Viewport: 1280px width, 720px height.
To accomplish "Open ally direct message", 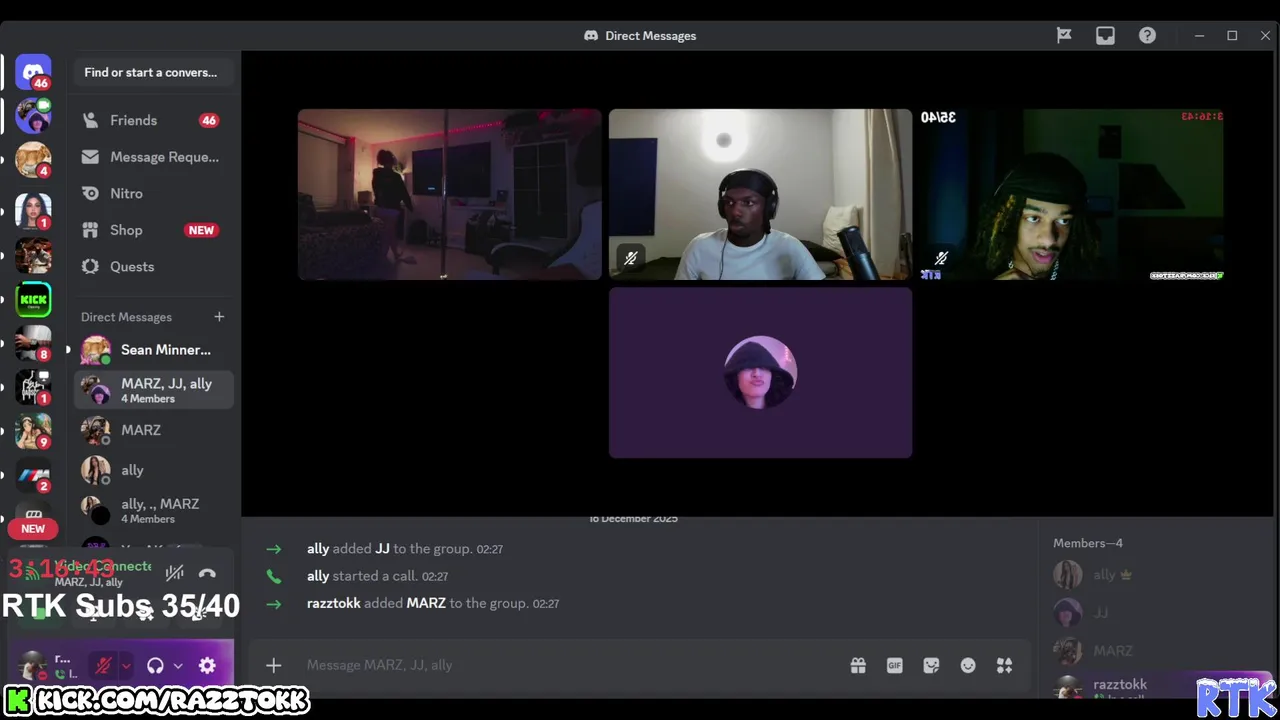I will click(x=154, y=470).
